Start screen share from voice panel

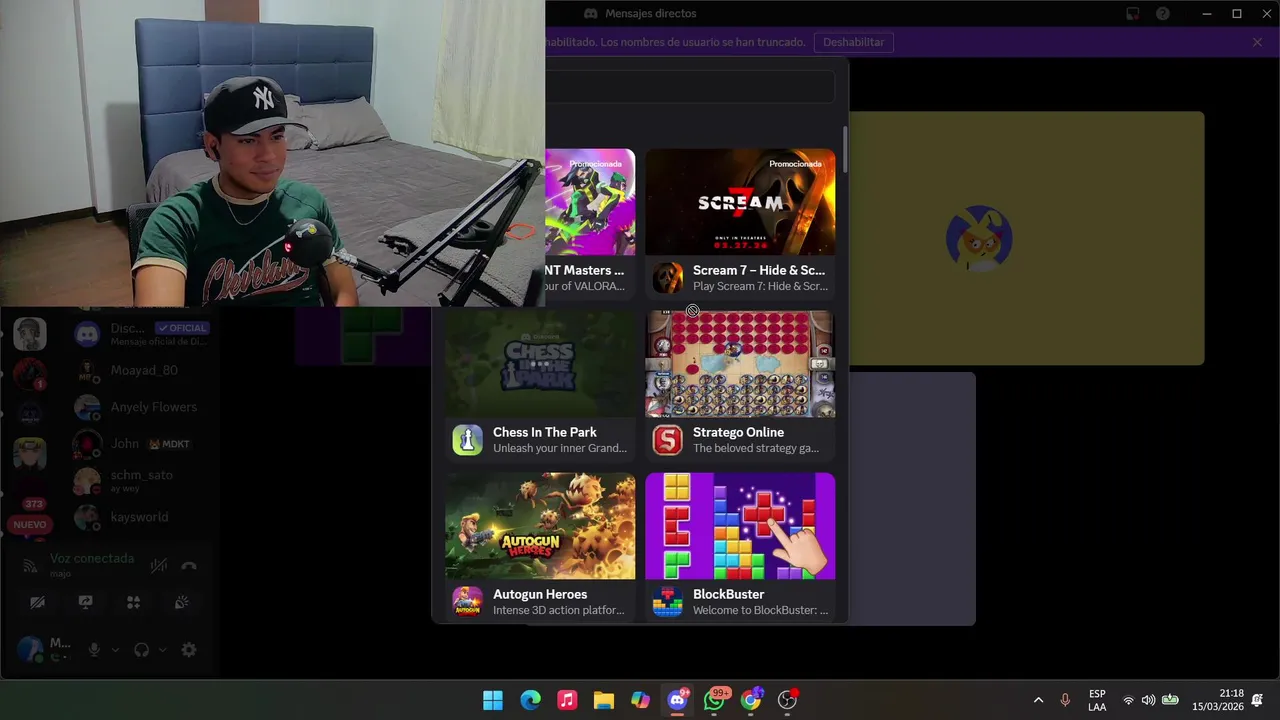pos(85,602)
